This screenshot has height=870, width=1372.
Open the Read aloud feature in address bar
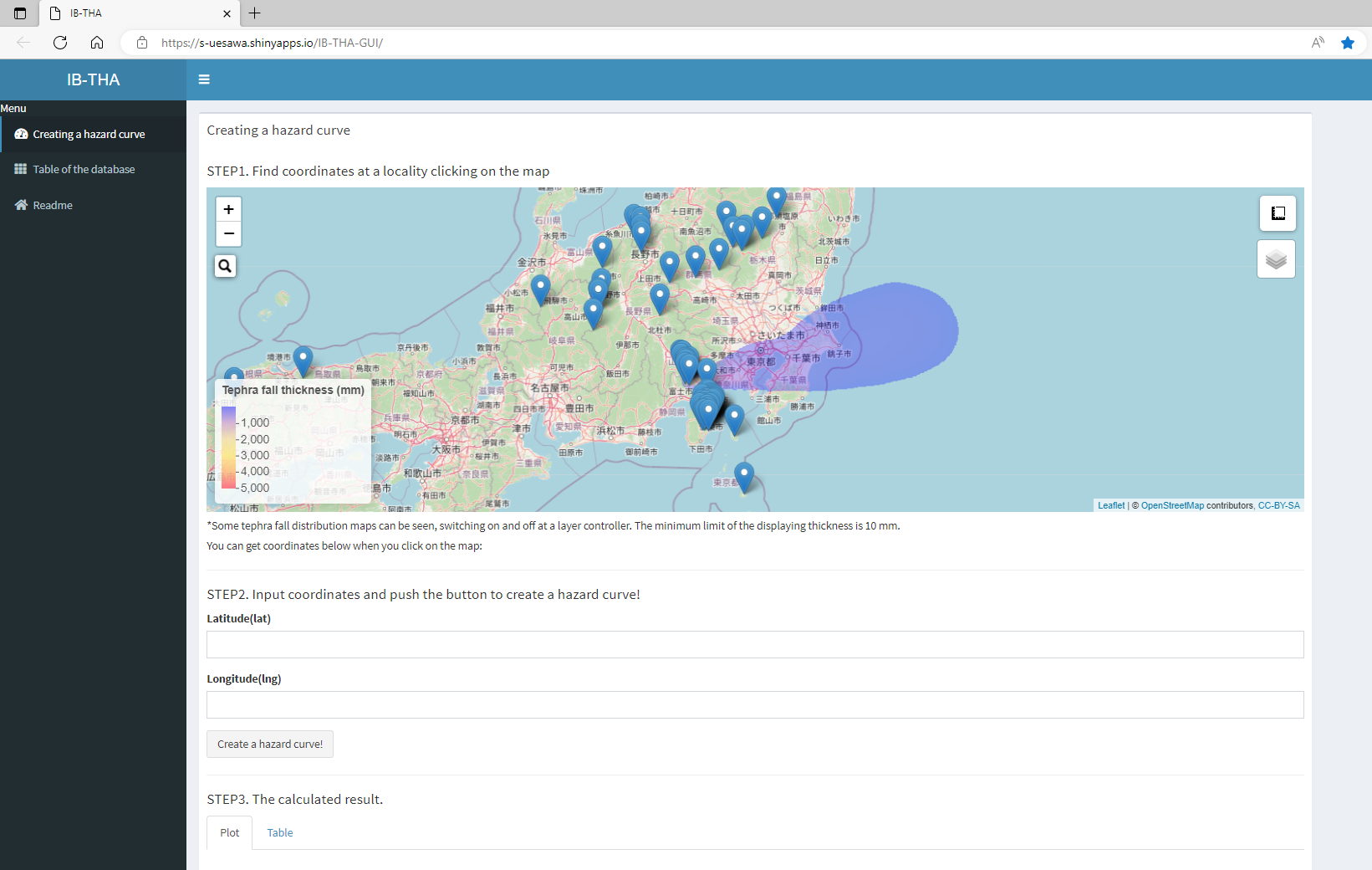(1318, 42)
